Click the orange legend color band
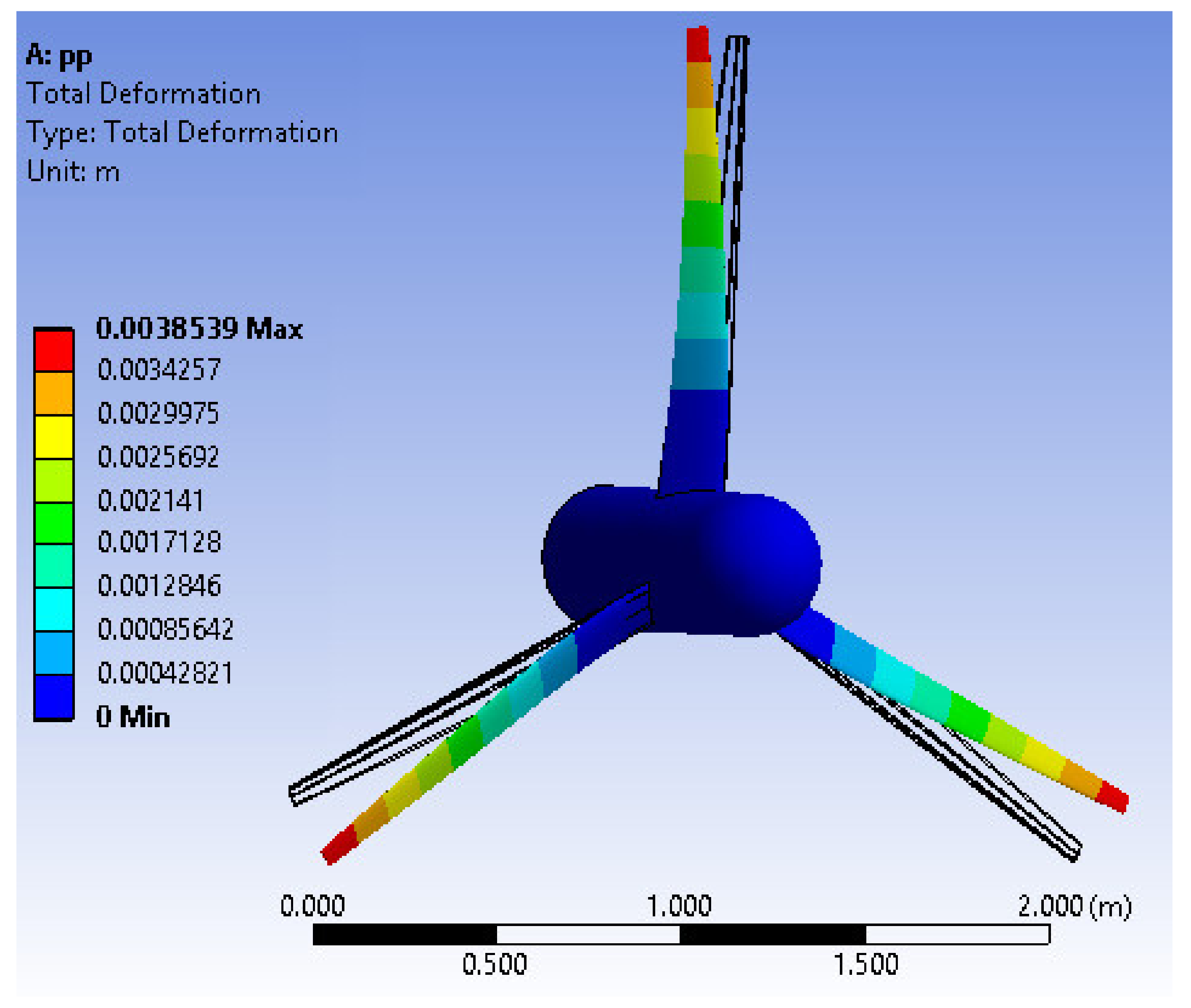This screenshot has width=1191, height=1008. [x=54, y=394]
